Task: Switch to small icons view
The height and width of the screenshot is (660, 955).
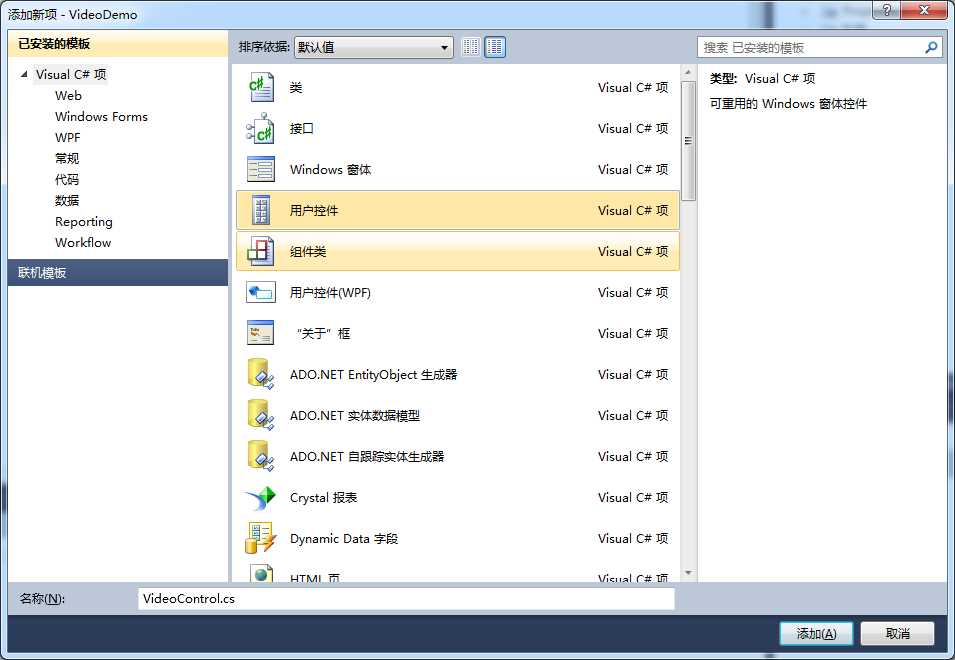Action: click(x=471, y=47)
